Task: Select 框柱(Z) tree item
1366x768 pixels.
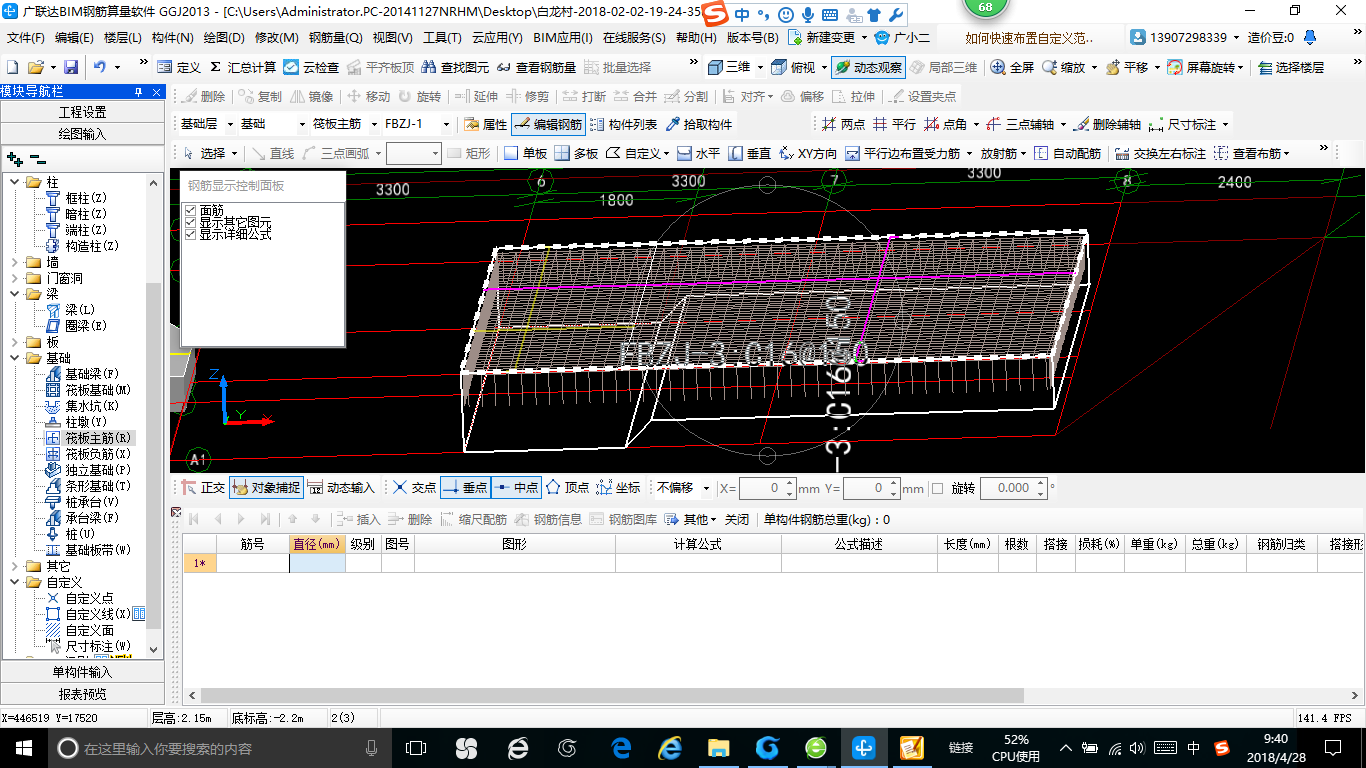Action: coord(76,198)
